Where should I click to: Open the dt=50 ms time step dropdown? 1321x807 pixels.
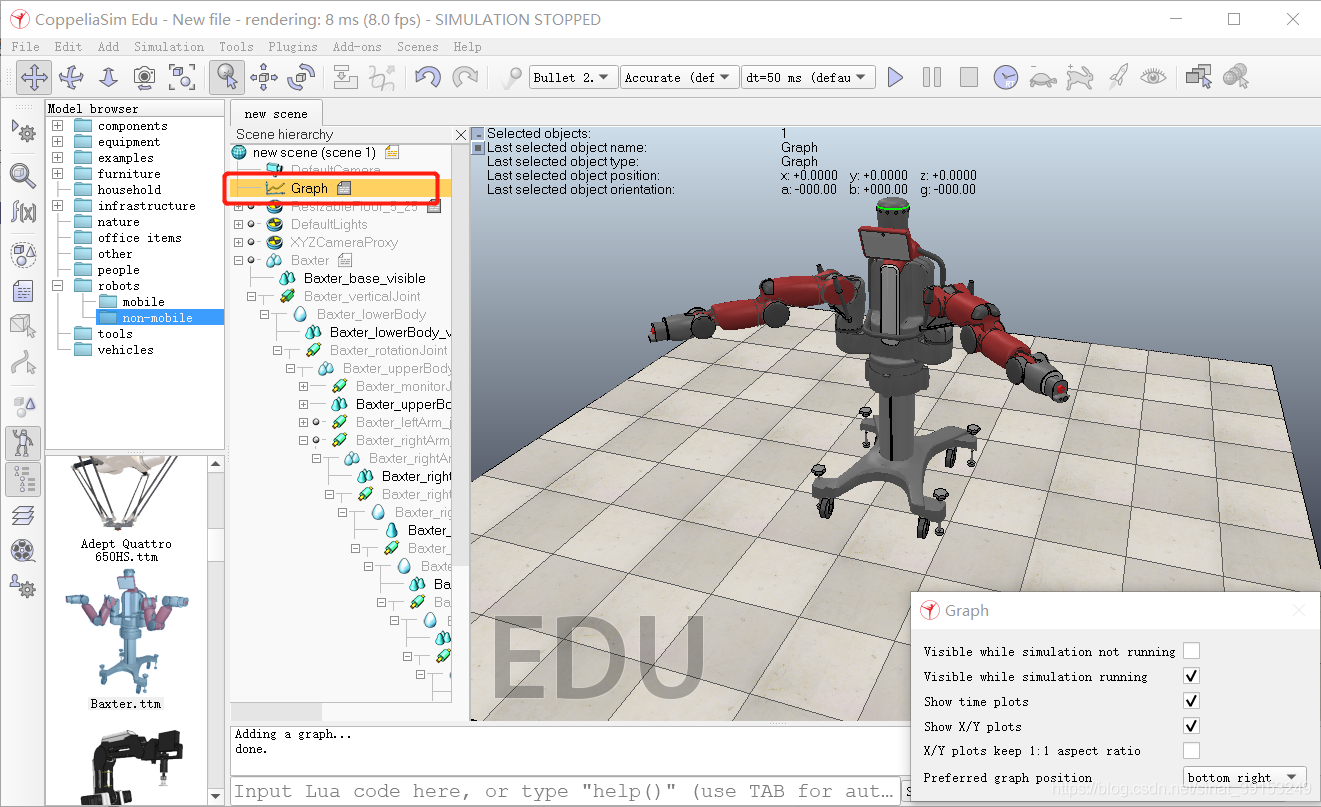(808, 77)
